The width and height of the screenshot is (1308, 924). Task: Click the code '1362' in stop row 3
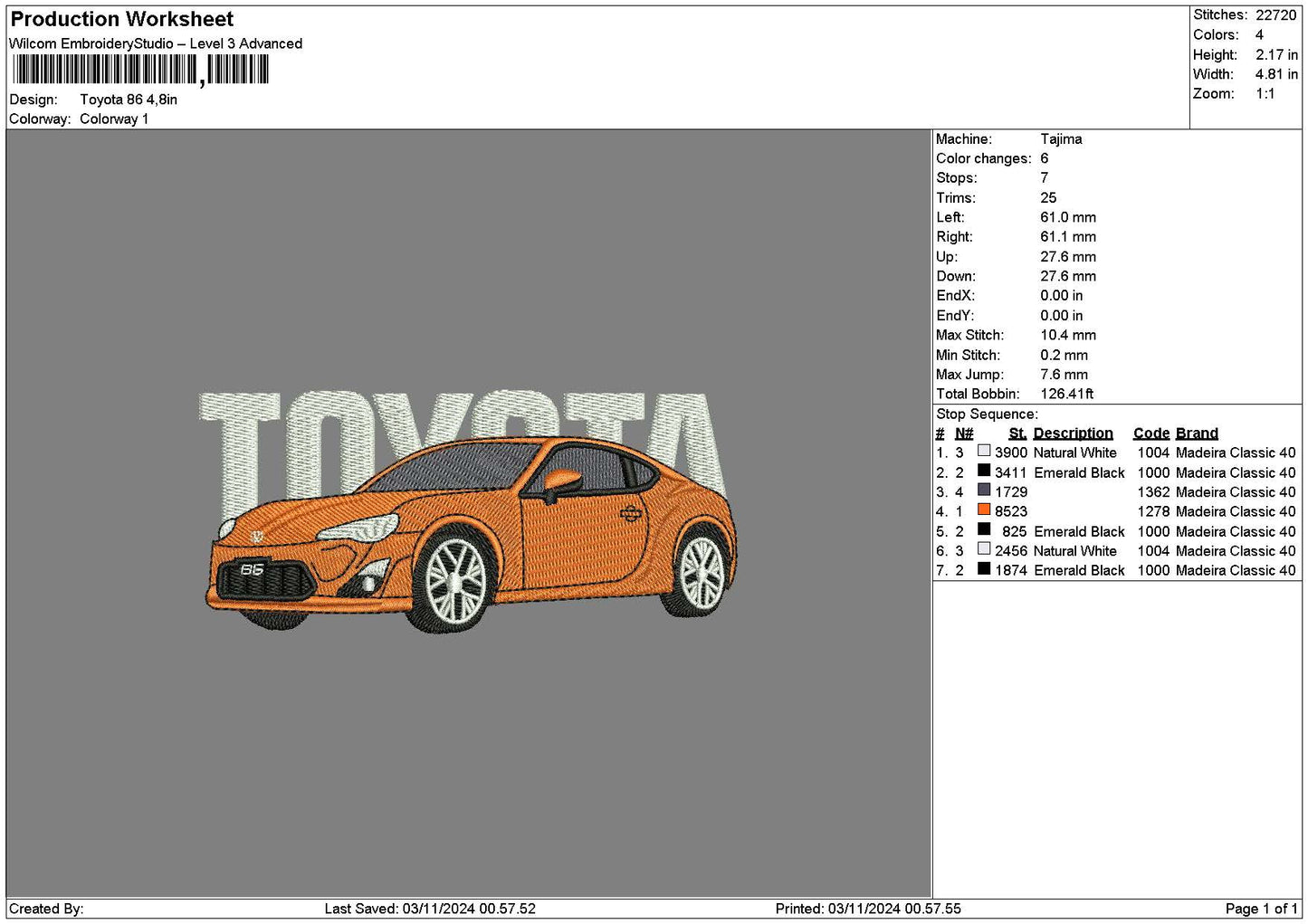click(1154, 492)
